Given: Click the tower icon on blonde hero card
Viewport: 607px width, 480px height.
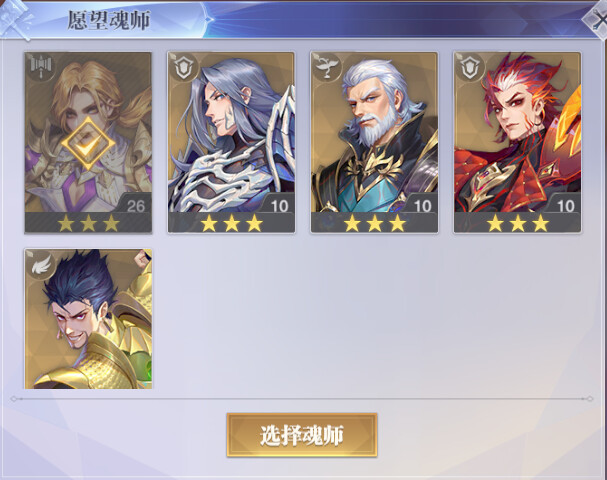Looking at the screenshot, I should (x=41, y=68).
